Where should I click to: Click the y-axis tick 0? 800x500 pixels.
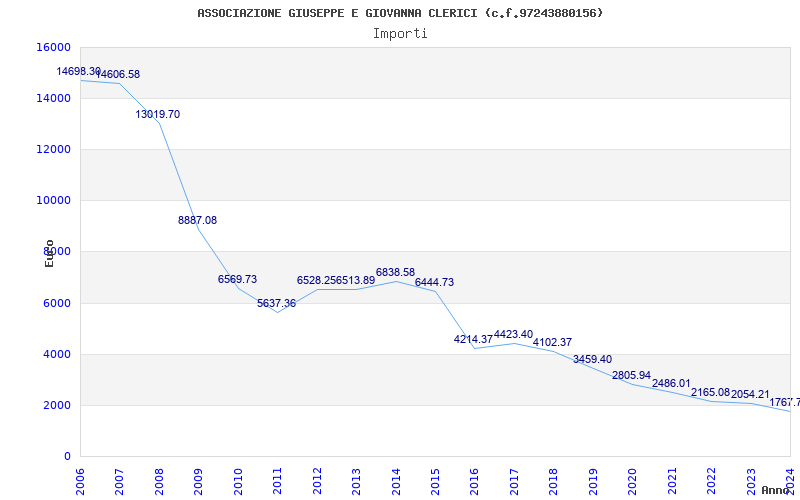click(x=67, y=457)
